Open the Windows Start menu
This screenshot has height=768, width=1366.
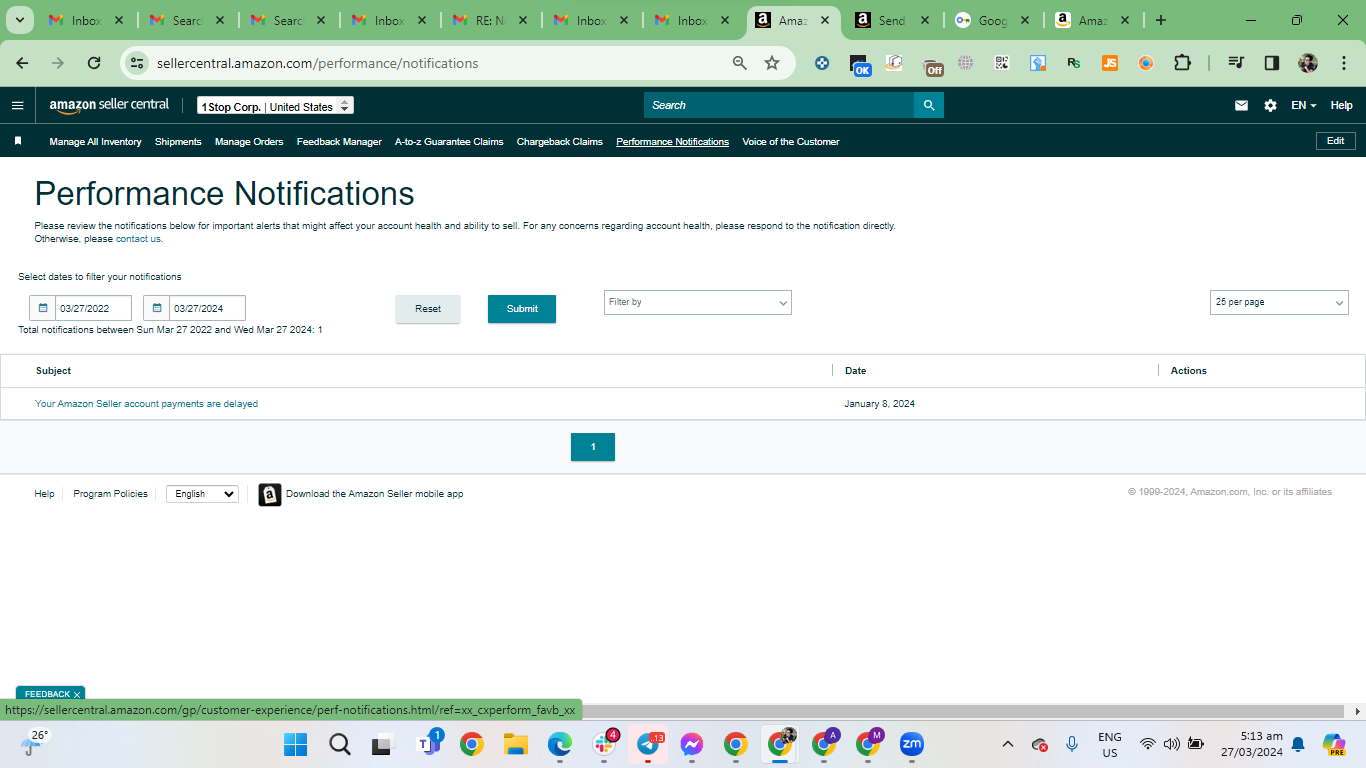pyautogui.click(x=296, y=745)
